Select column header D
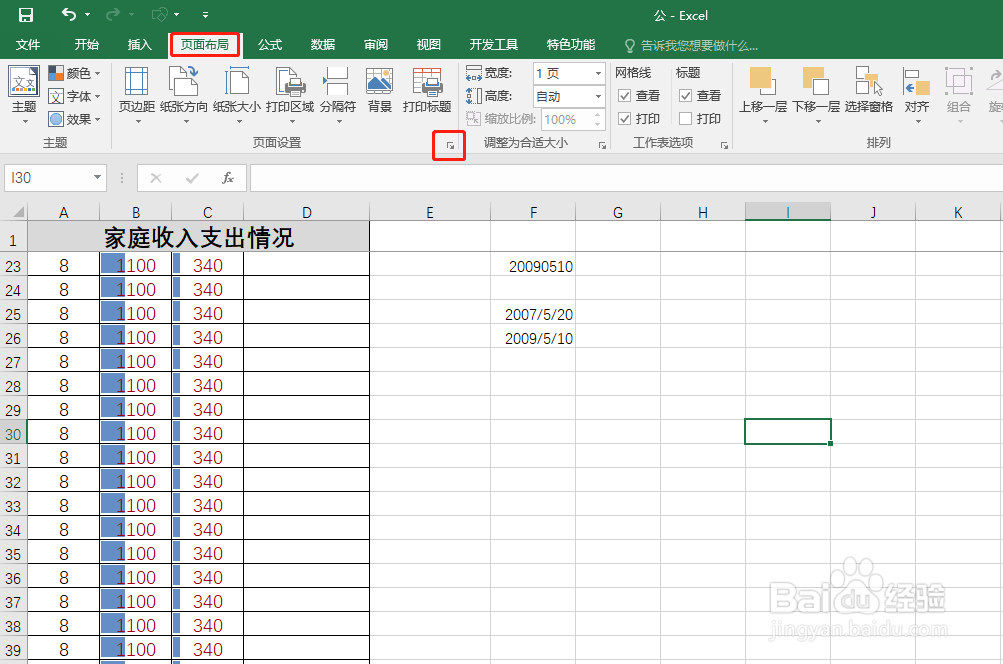This screenshot has height=664, width=1003. (x=306, y=212)
